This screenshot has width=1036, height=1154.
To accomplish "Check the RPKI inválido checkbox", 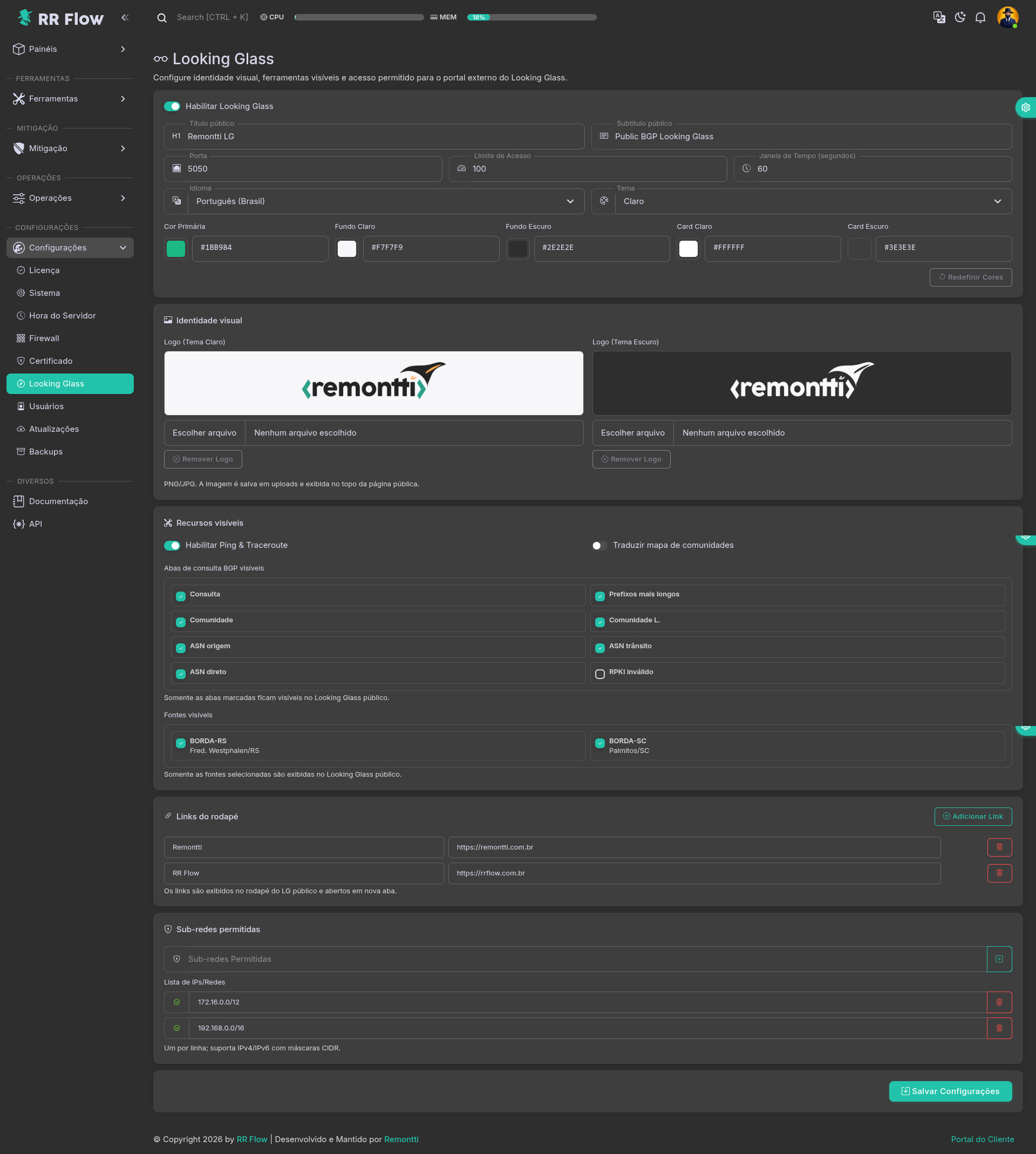I will (600, 674).
